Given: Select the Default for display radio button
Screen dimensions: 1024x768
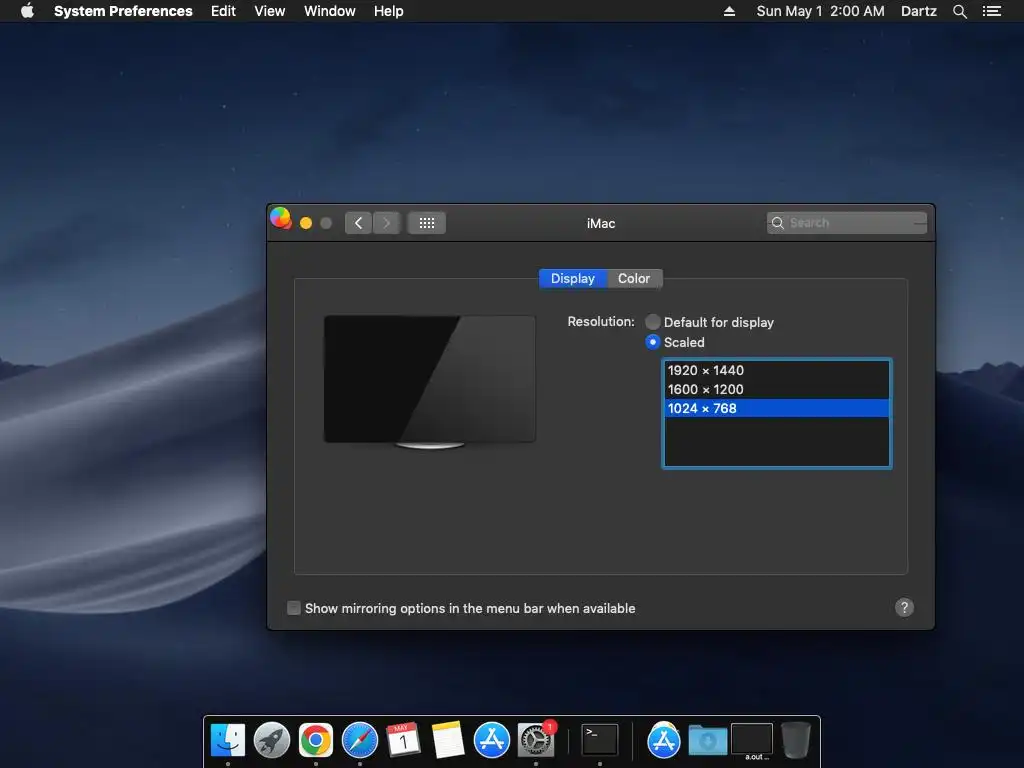Looking at the screenshot, I should pyautogui.click(x=652, y=322).
